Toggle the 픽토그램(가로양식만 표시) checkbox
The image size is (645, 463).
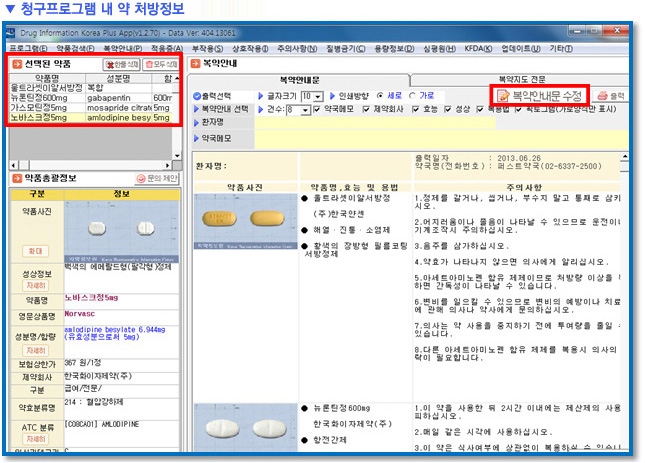point(518,109)
